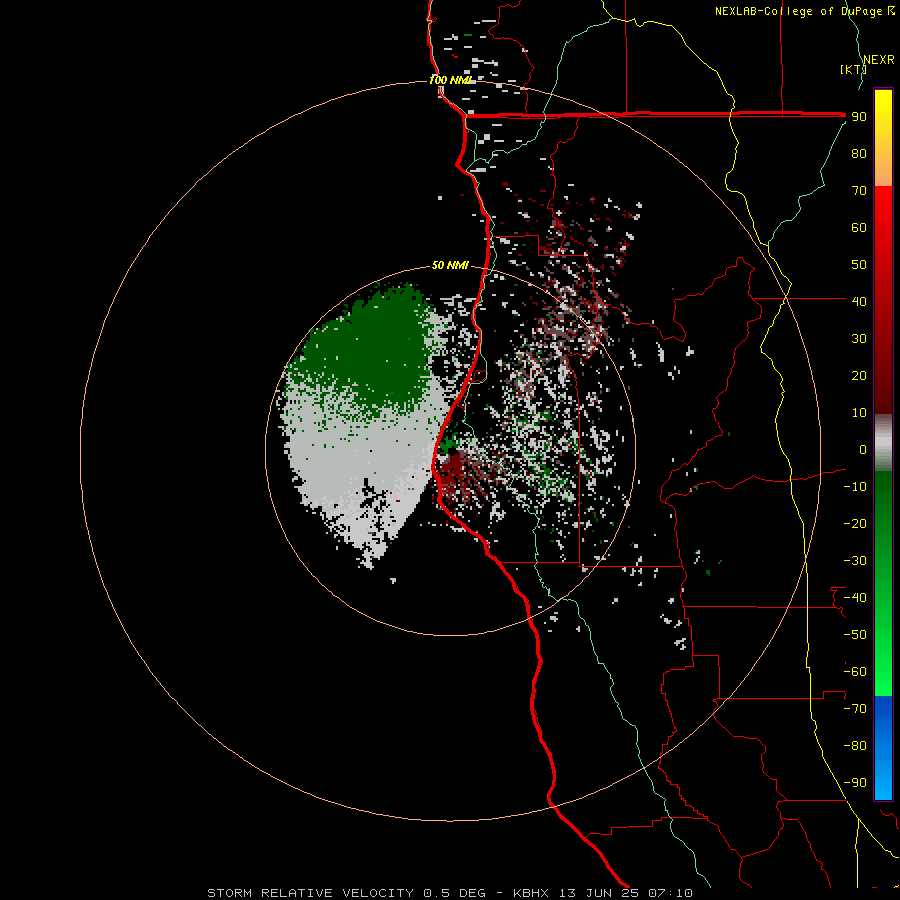Viewport: 900px width, 900px height.
Task: Pick the gray zero-velocity color bar segment
Action: (x=883, y=442)
